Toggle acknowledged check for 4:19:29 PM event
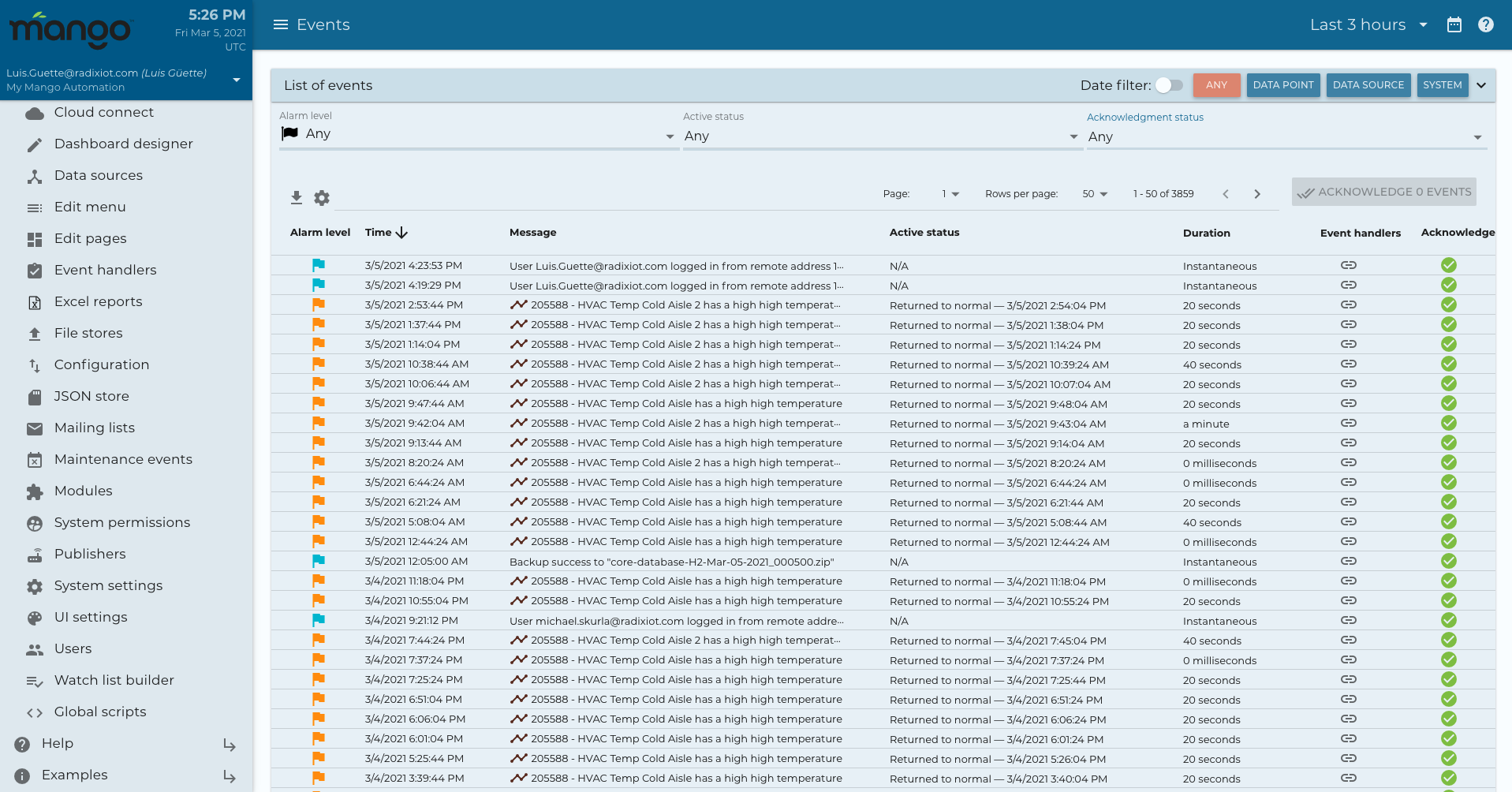The height and width of the screenshot is (792, 1512). (x=1449, y=285)
